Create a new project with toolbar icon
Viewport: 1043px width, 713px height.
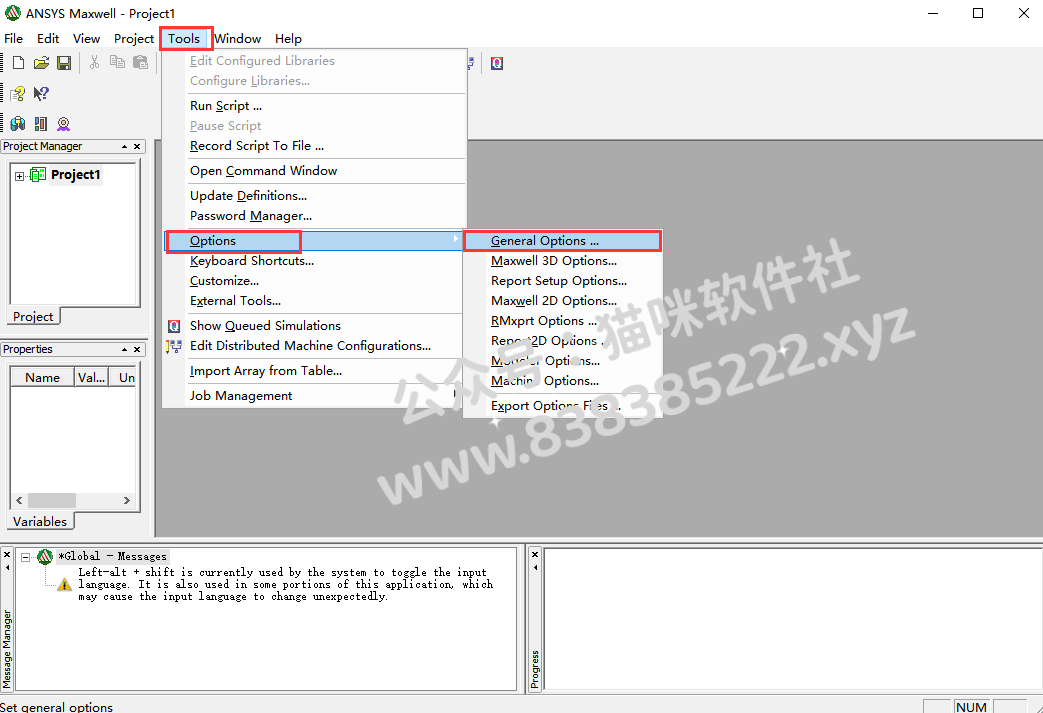tap(19, 63)
